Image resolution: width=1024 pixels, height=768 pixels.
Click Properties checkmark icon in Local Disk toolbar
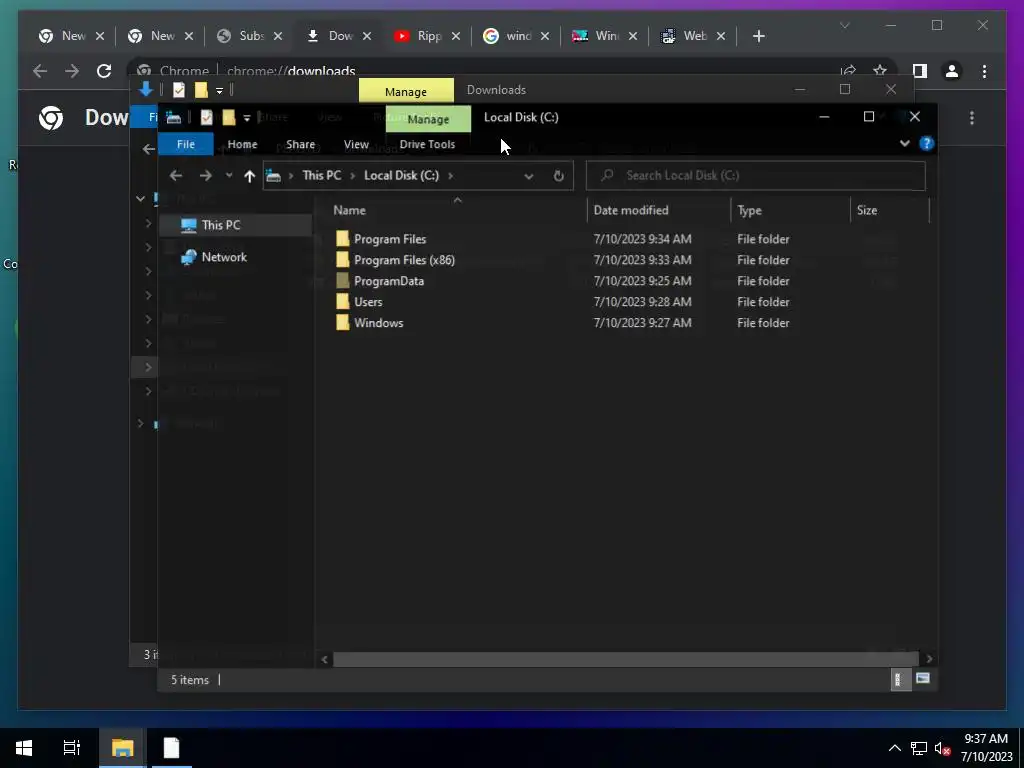pyautogui.click(x=206, y=118)
